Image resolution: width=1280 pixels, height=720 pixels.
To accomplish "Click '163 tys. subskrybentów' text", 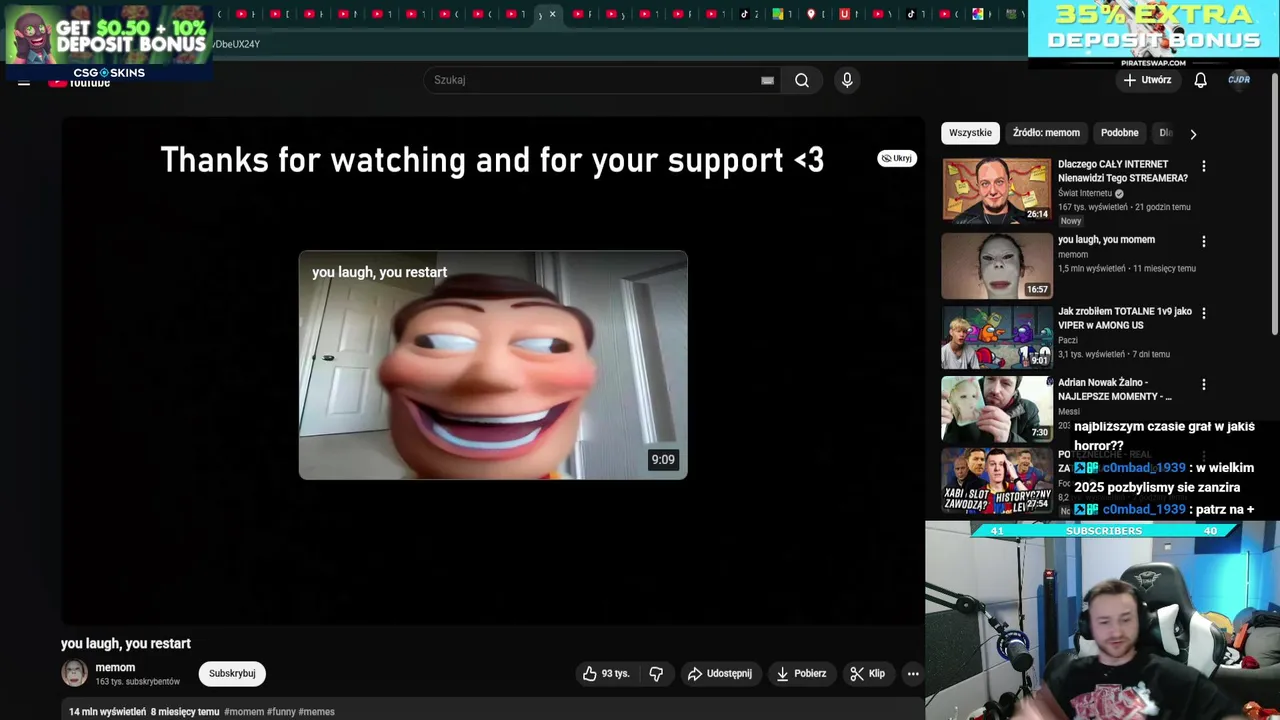I will (x=137, y=682).
